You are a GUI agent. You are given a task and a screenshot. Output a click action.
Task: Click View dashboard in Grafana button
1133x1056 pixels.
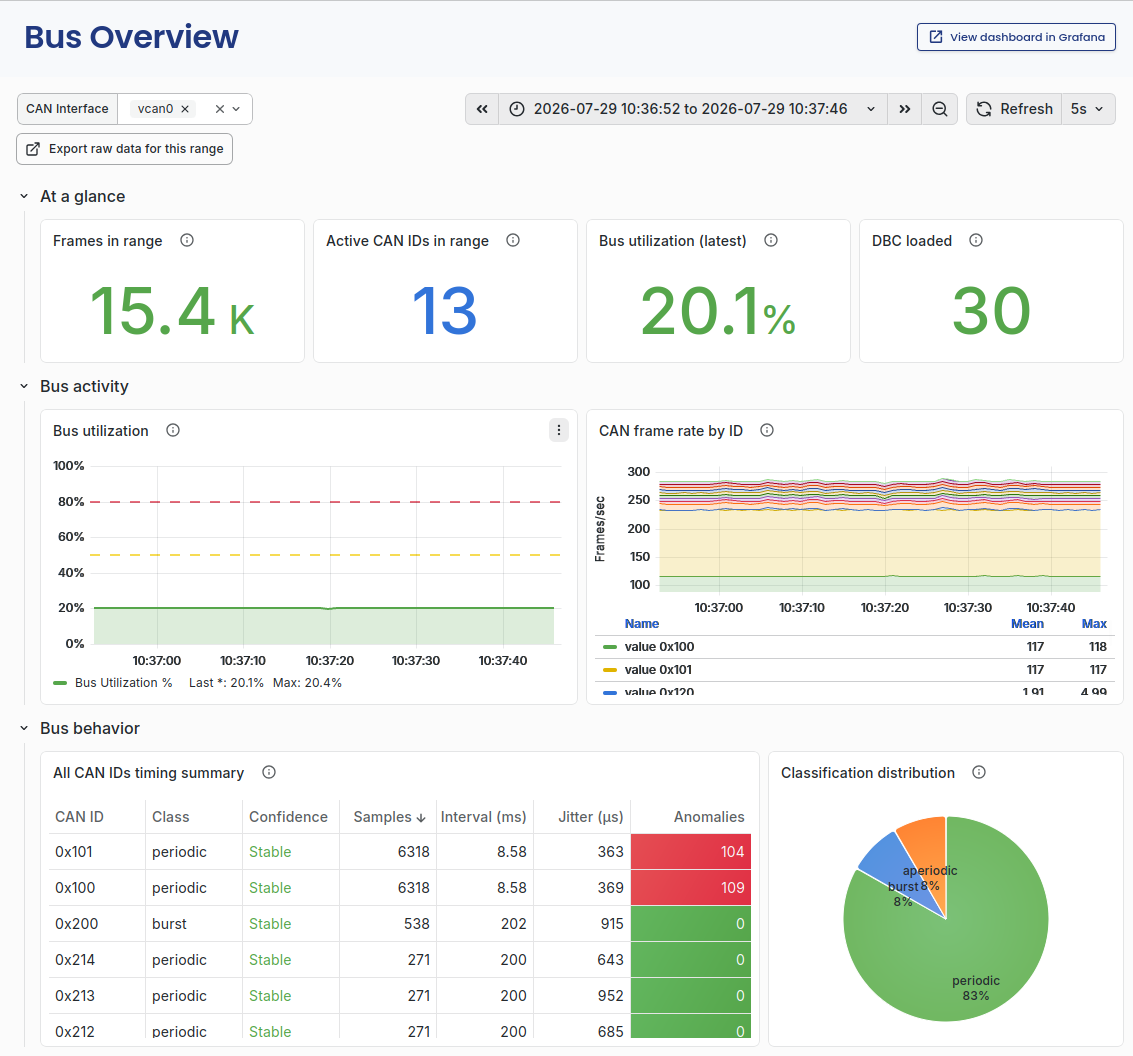(1016, 37)
